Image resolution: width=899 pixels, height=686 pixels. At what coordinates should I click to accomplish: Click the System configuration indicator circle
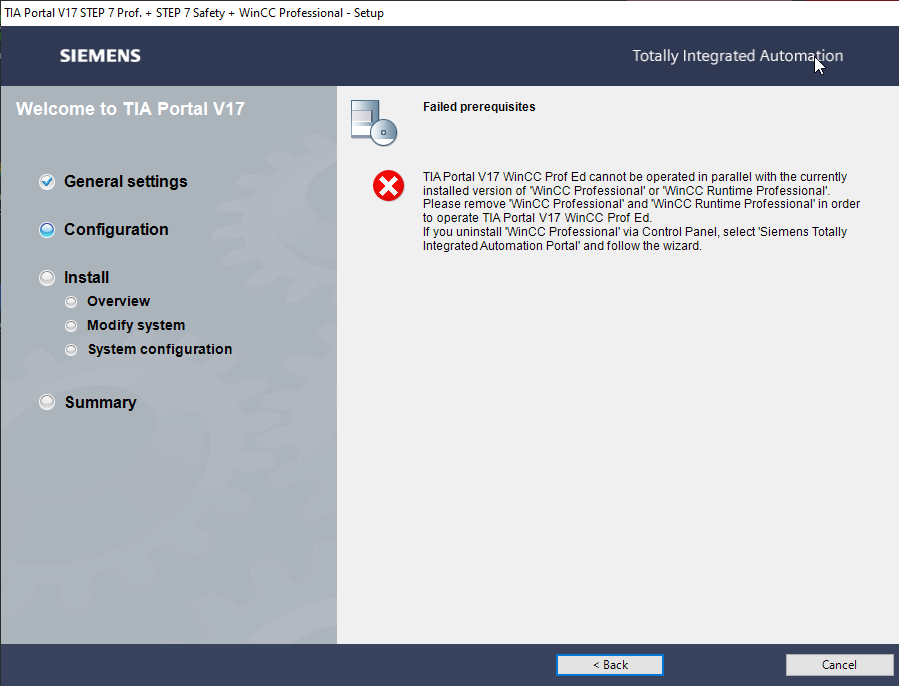click(x=71, y=350)
